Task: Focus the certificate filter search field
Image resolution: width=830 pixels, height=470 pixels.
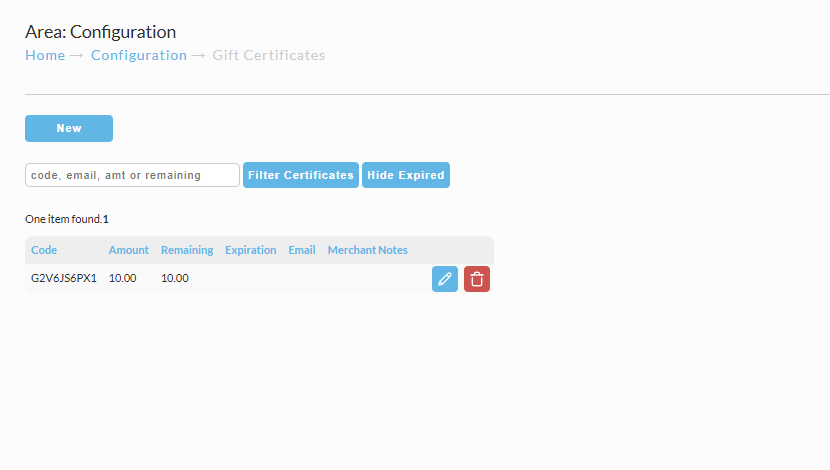Action: tap(132, 175)
